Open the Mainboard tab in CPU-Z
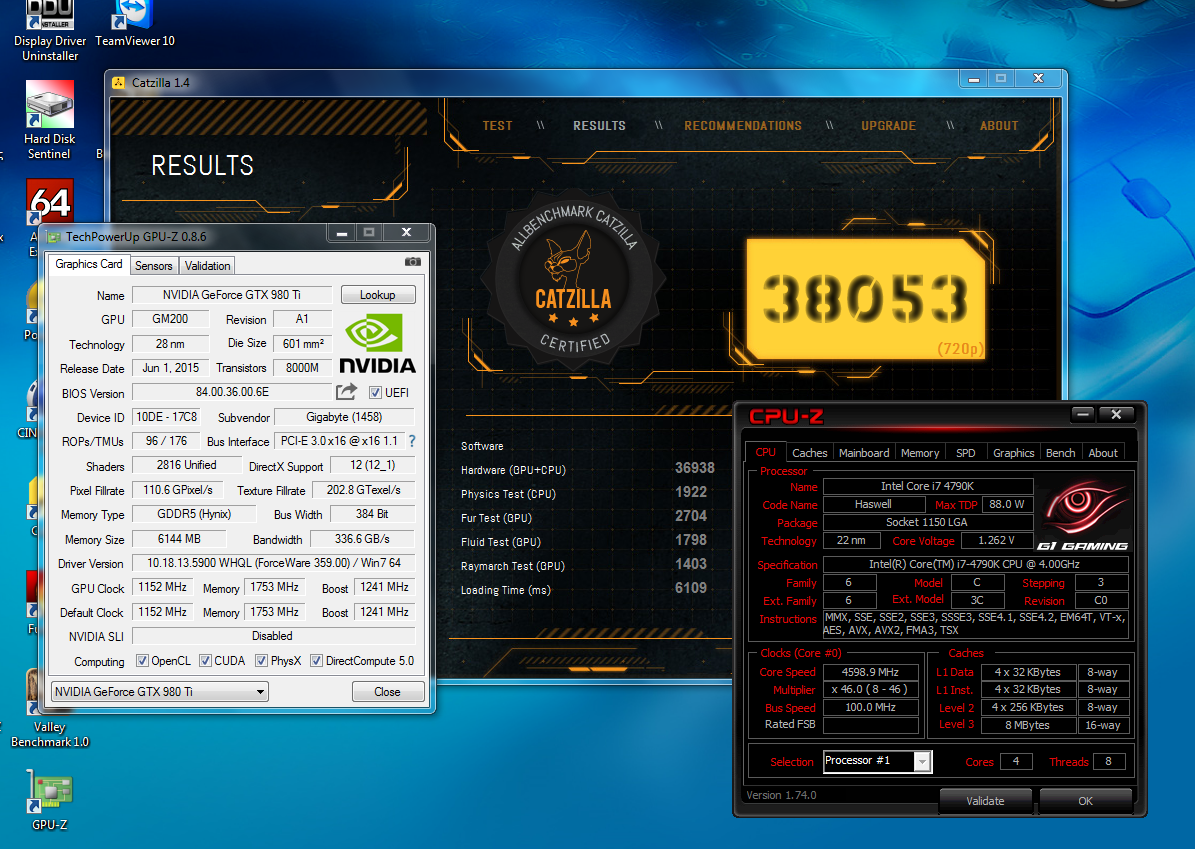 click(863, 453)
